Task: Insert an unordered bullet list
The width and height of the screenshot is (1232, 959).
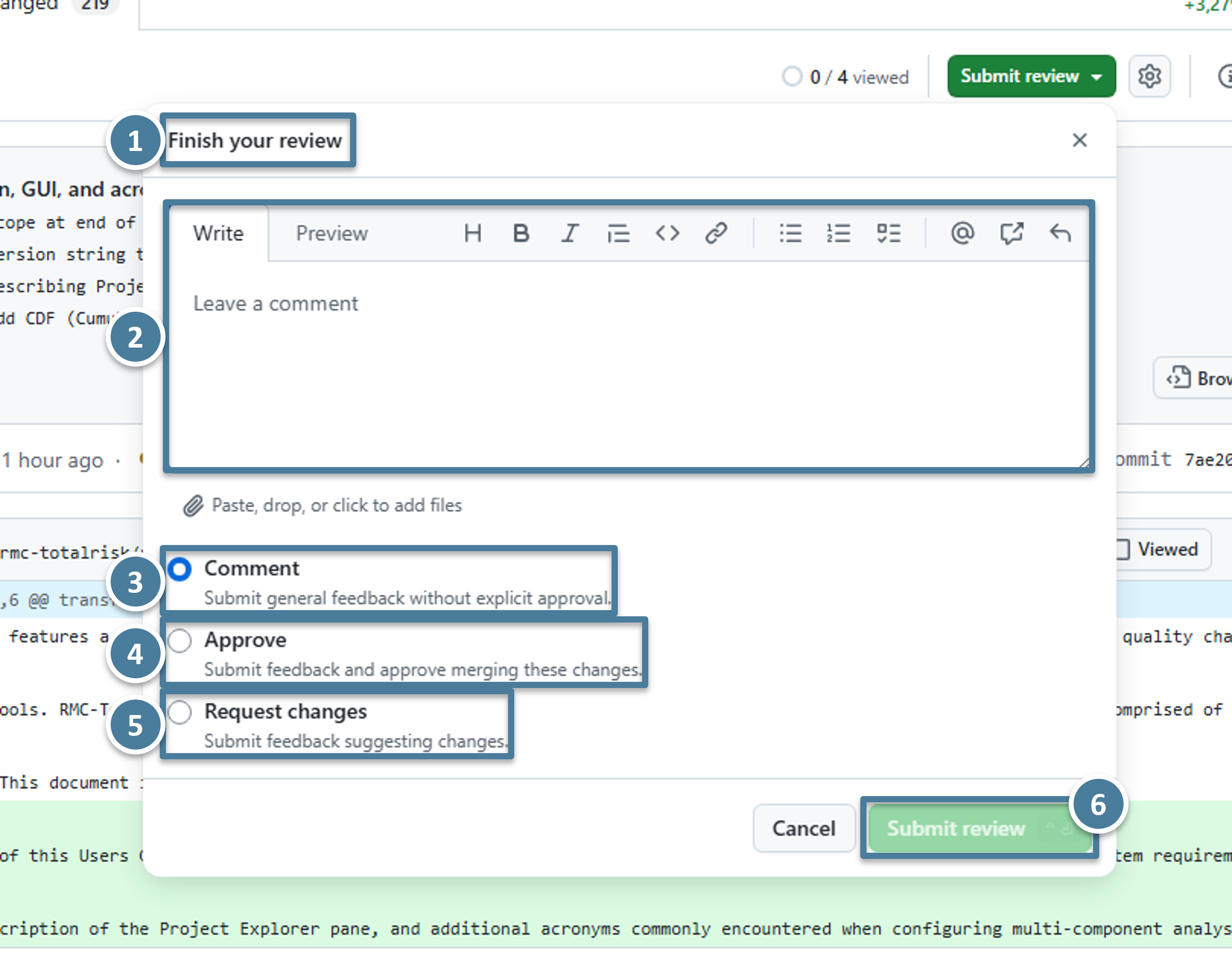Action: point(790,233)
